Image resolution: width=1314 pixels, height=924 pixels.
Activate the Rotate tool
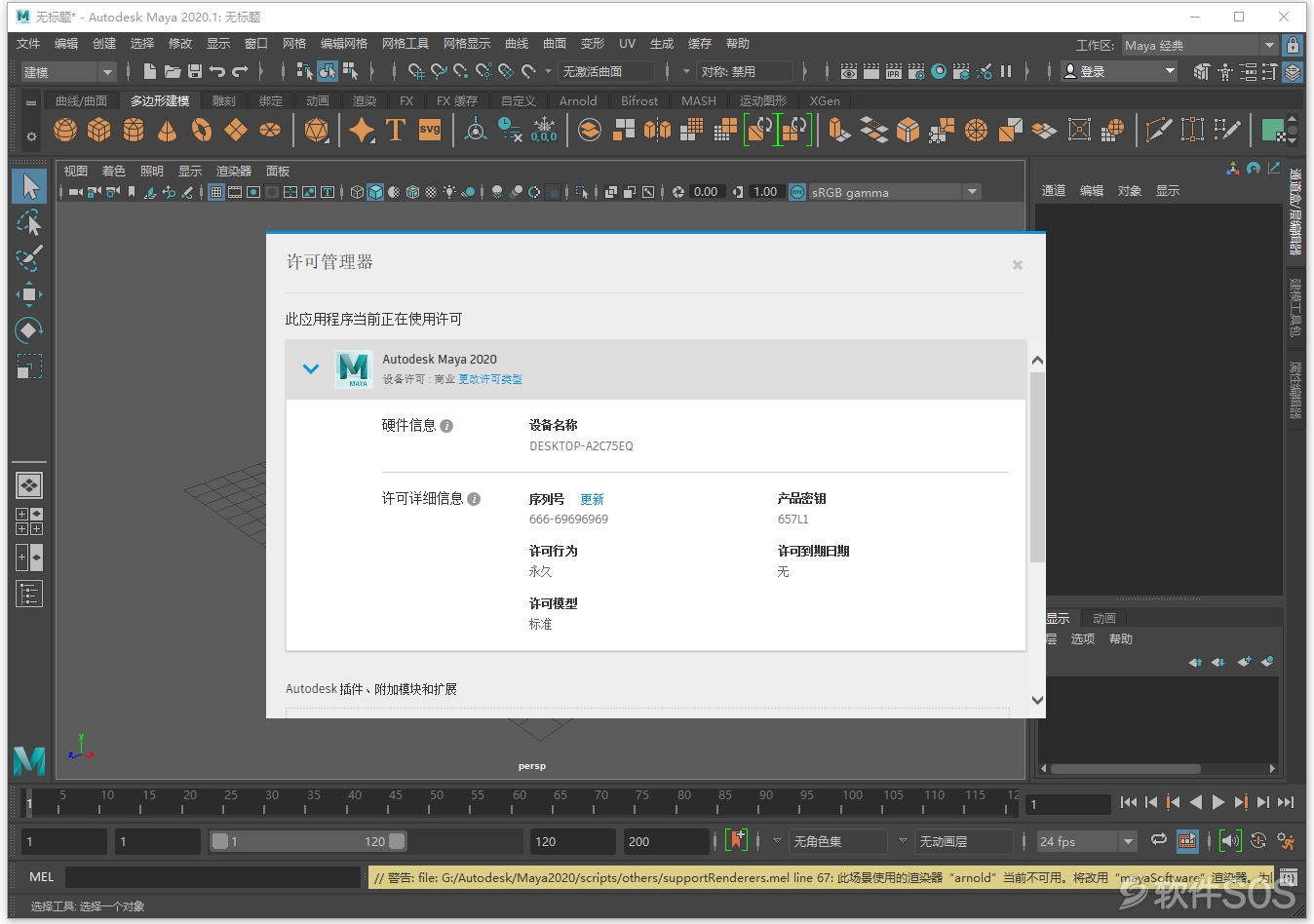(29, 330)
